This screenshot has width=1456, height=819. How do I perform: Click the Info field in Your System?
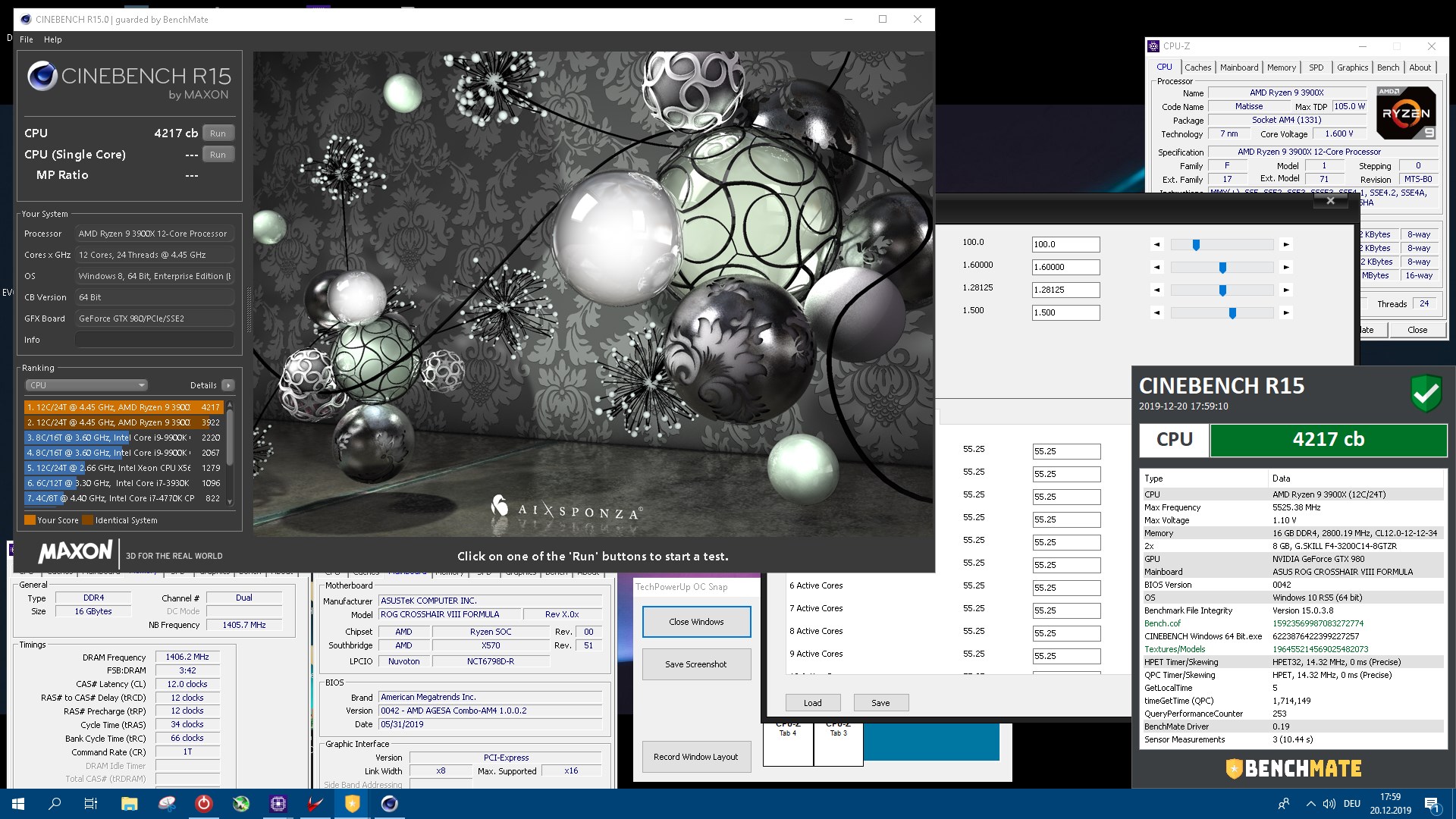click(154, 340)
